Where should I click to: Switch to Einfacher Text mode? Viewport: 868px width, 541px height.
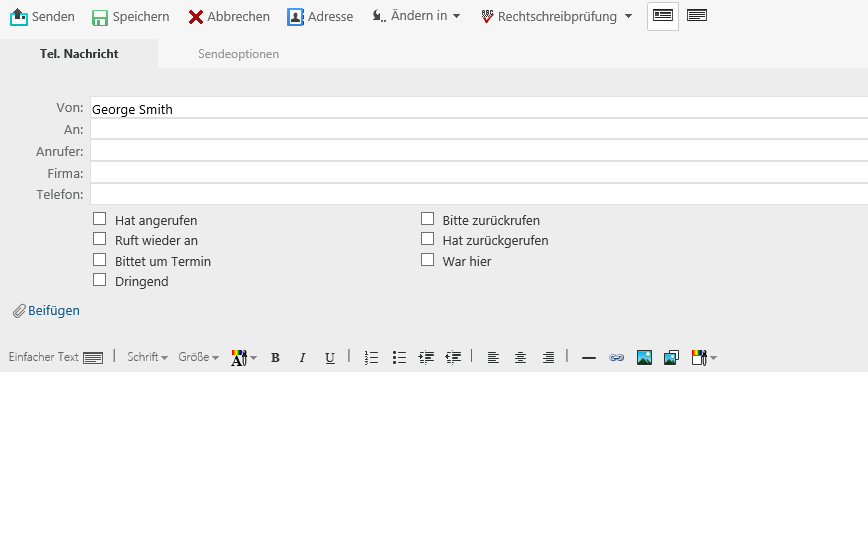55,357
